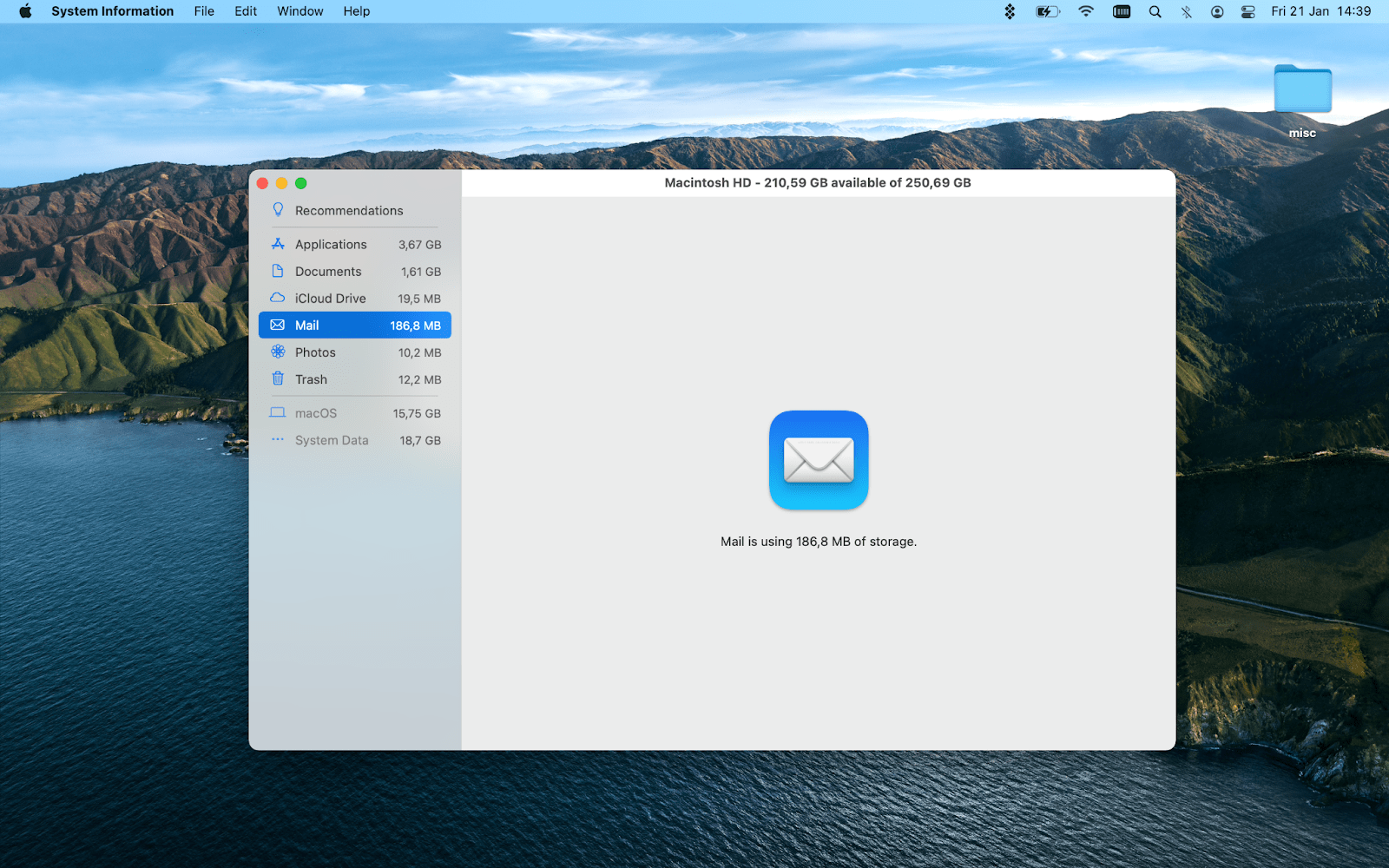1389x868 pixels.
Task: Click the '10,2 MB' Photos size
Action: tap(419, 352)
